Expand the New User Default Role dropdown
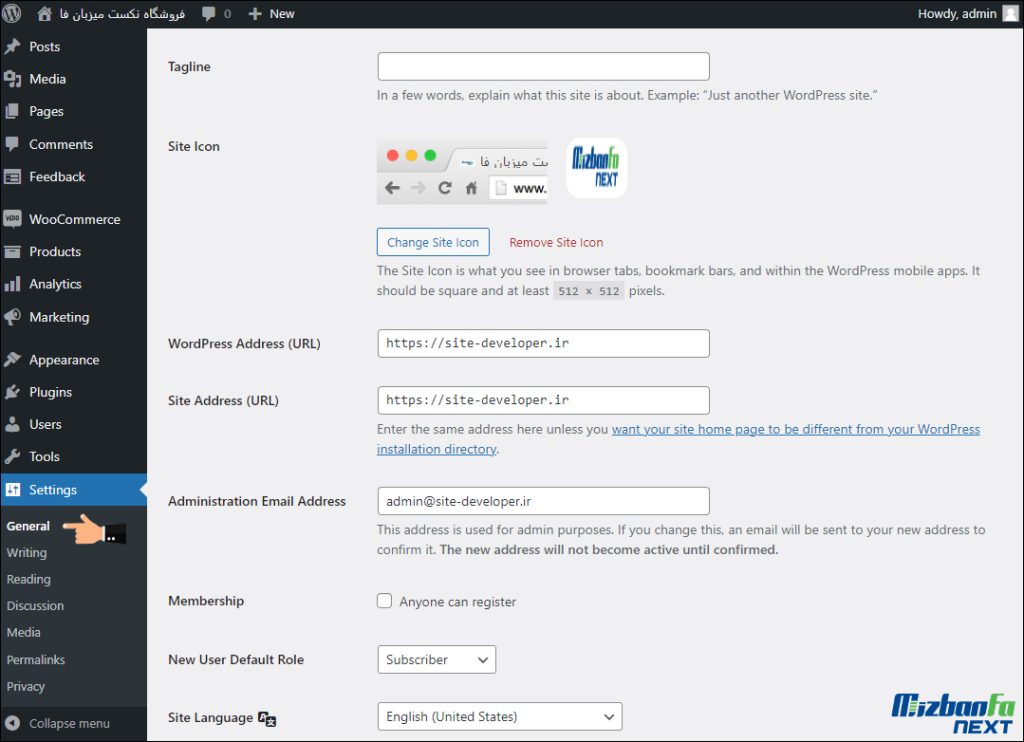 click(x=436, y=660)
